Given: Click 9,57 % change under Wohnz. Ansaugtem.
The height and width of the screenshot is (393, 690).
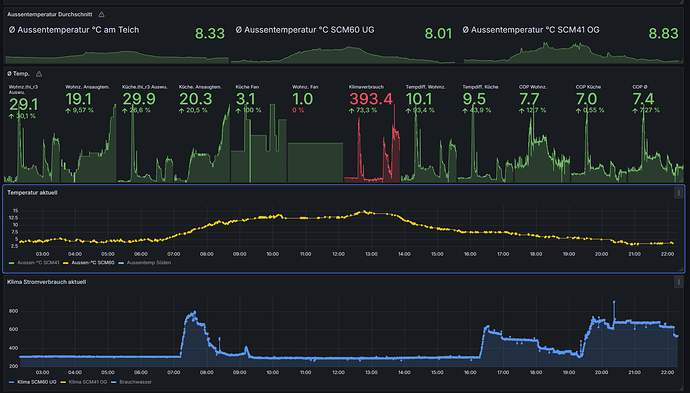Looking at the screenshot, I should click(x=80, y=110).
